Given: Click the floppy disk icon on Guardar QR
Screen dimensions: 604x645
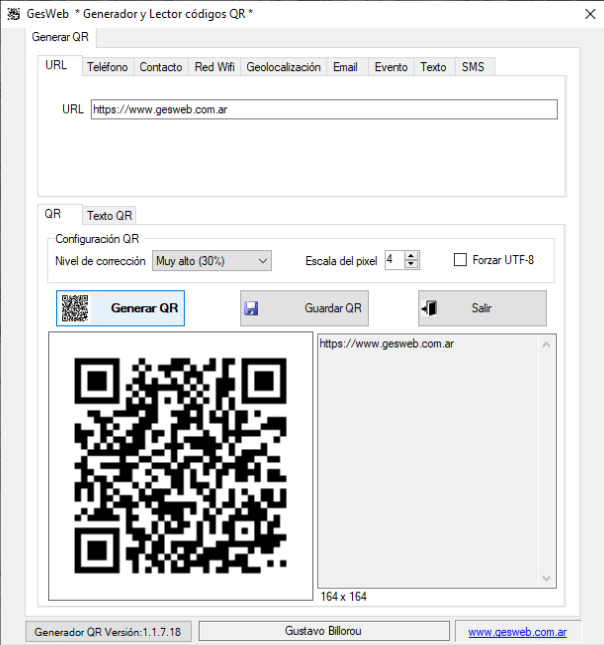Looking at the screenshot, I should tap(251, 308).
